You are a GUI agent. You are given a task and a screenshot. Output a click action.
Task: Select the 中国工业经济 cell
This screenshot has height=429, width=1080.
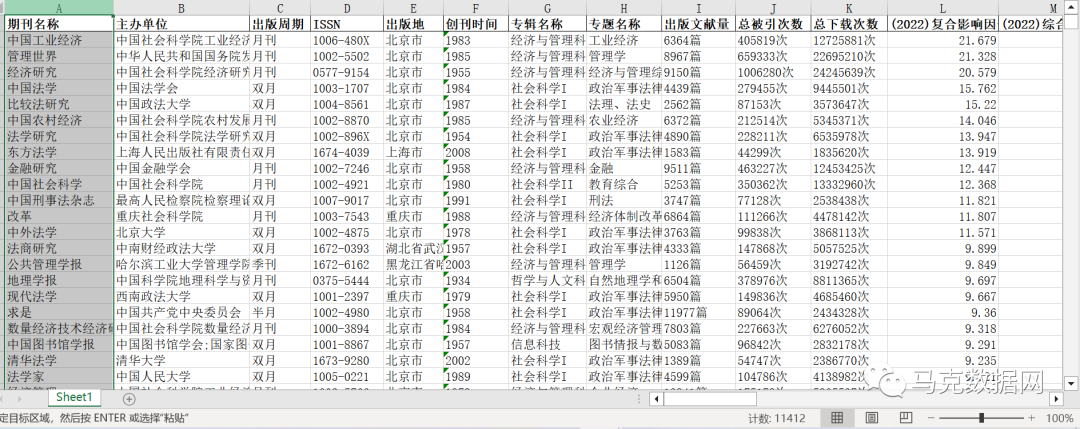[x=59, y=40]
